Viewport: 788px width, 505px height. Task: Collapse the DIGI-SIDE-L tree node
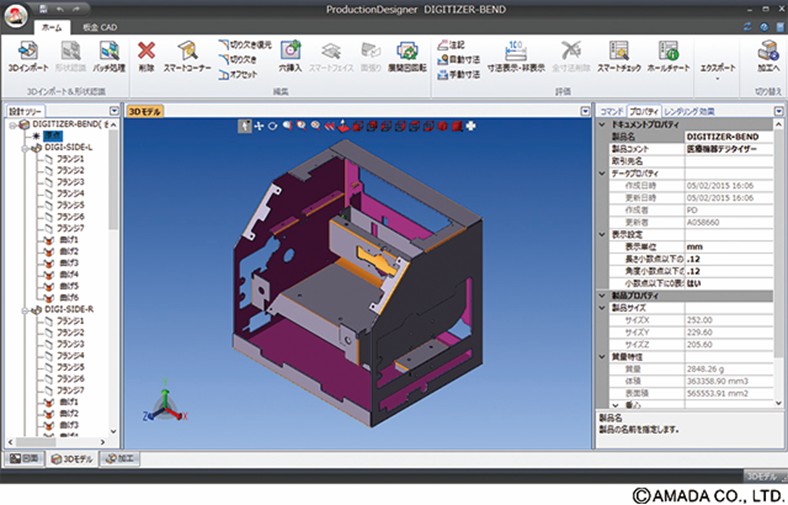click(x=23, y=146)
